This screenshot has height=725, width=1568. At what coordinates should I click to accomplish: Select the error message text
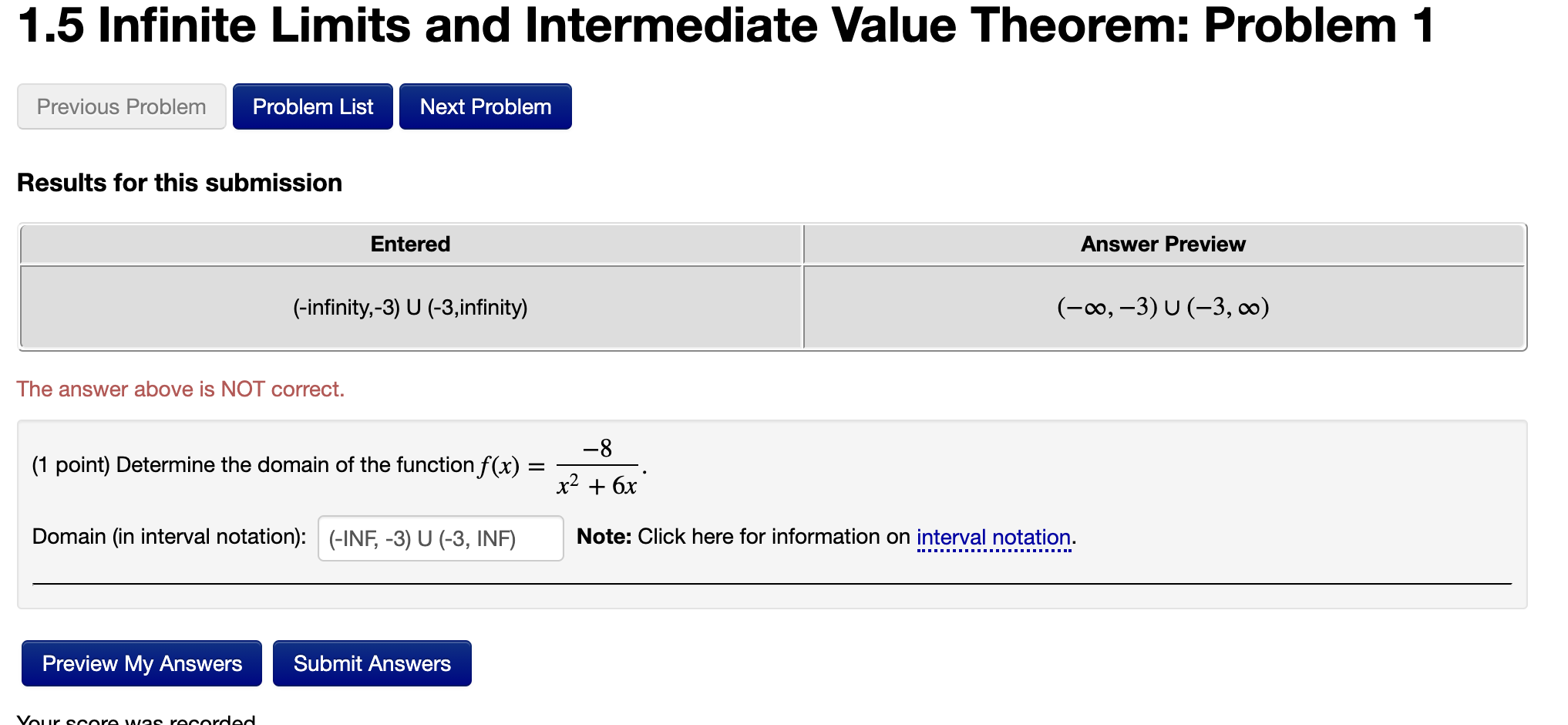(180, 389)
